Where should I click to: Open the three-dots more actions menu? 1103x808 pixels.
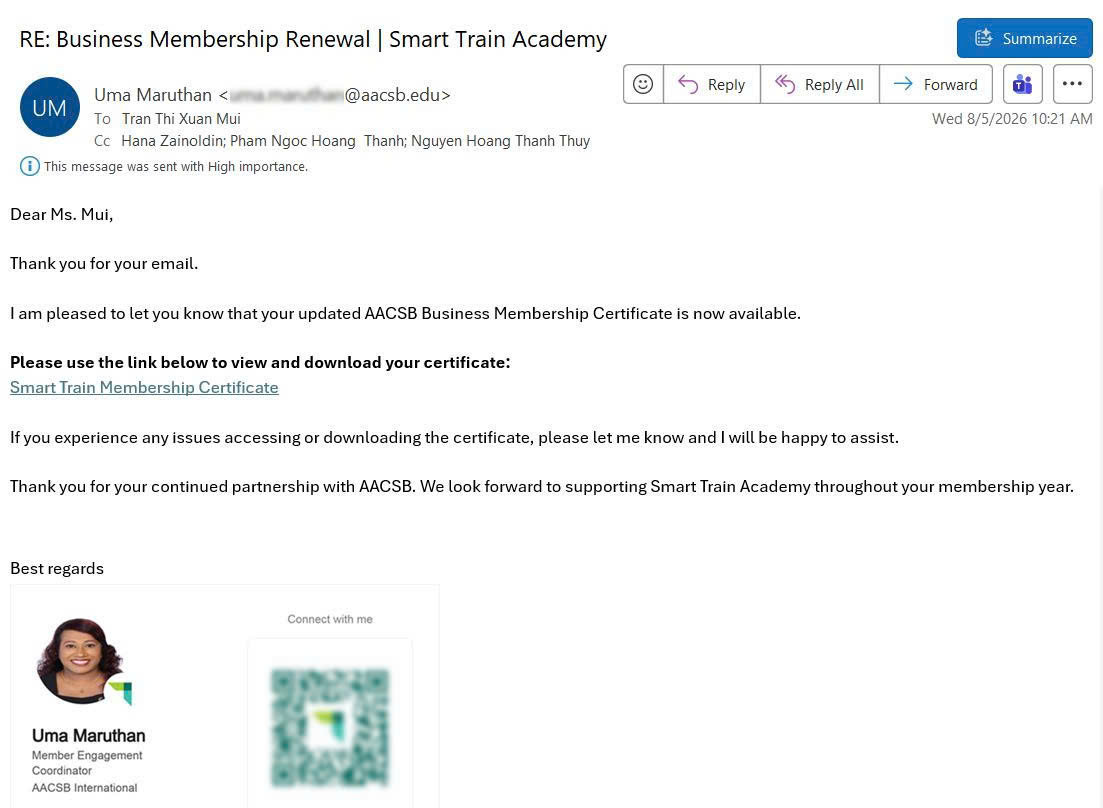[x=1072, y=84]
